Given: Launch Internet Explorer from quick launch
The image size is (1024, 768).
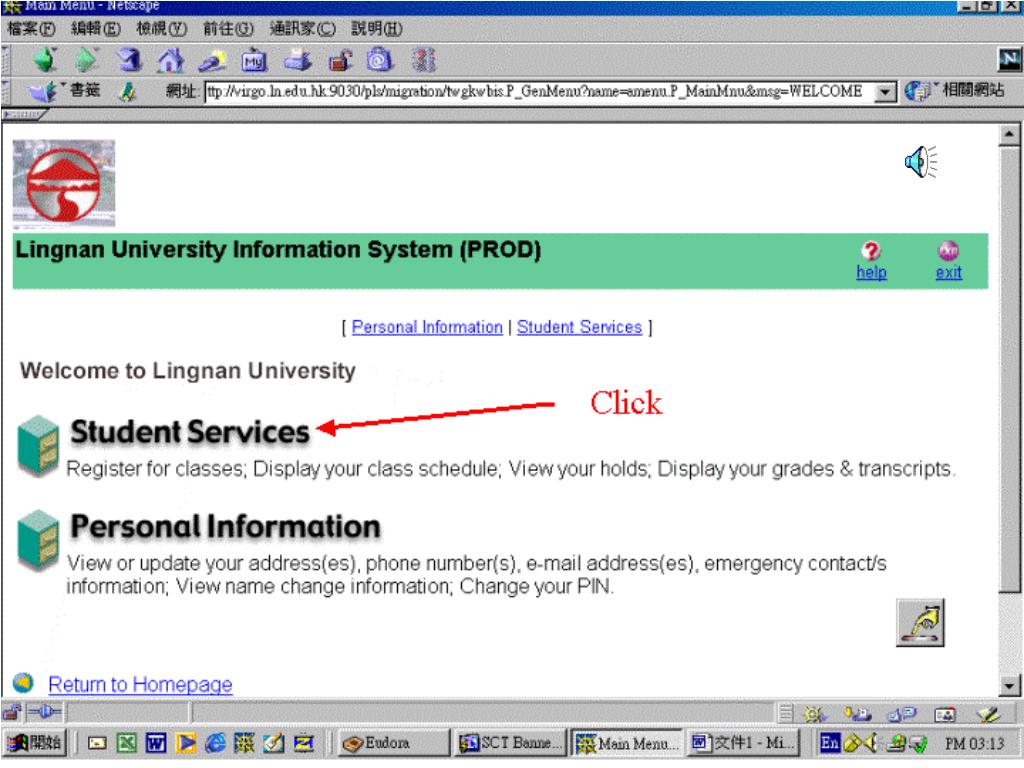Looking at the screenshot, I should click(x=215, y=743).
